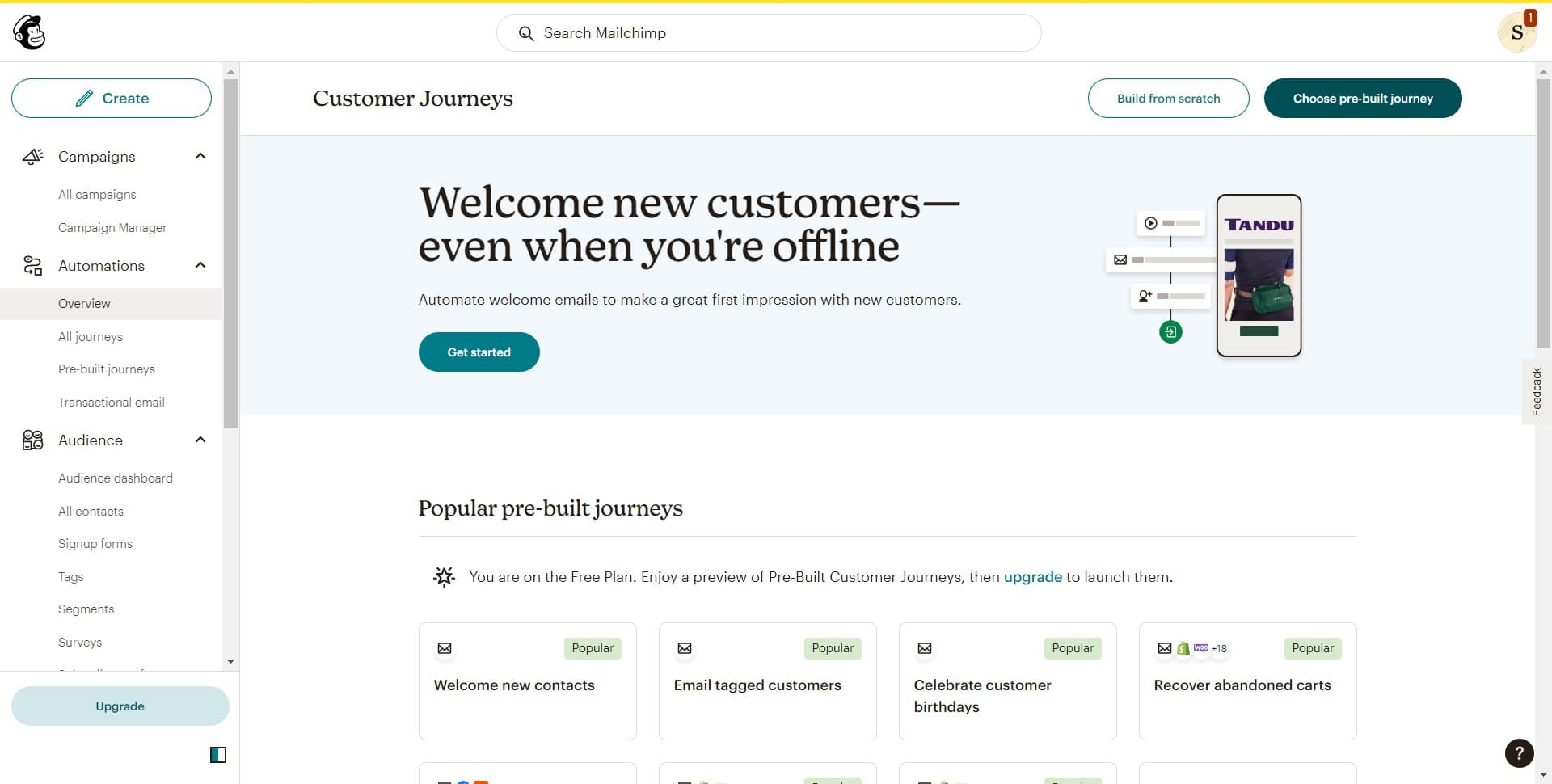Select the Audience icon in sidebar
This screenshot has height=784, width=1552.
click(x=32, y=440)
